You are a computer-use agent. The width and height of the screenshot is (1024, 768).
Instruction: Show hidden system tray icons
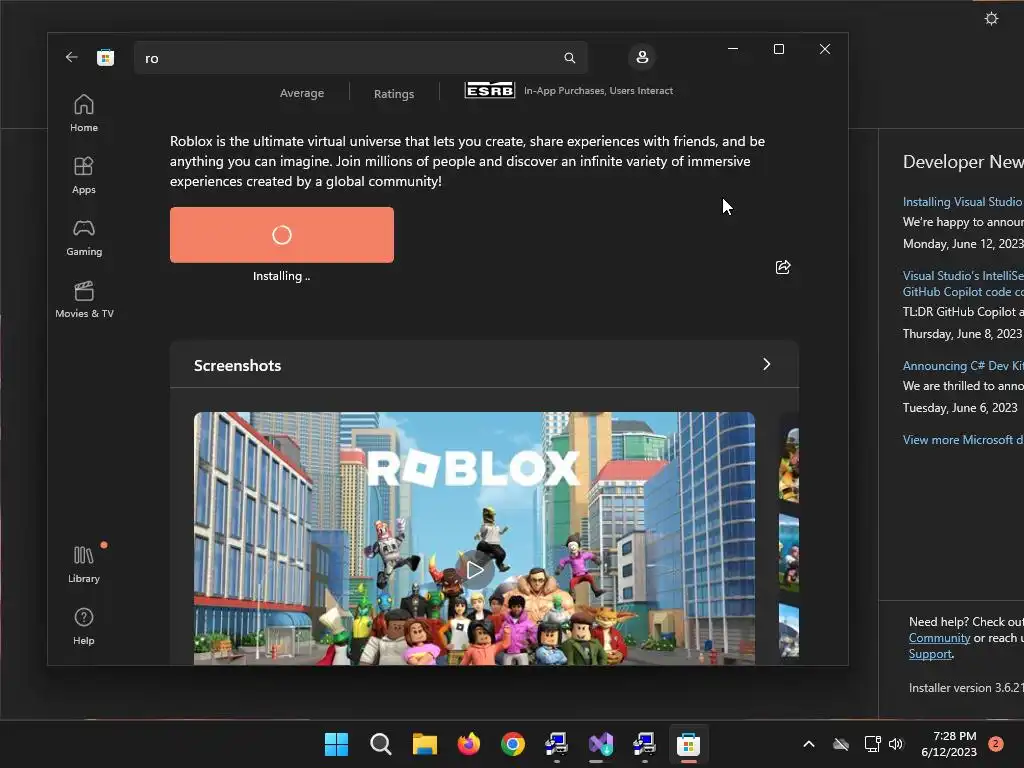pyautogui.click(x=808, y=744)
